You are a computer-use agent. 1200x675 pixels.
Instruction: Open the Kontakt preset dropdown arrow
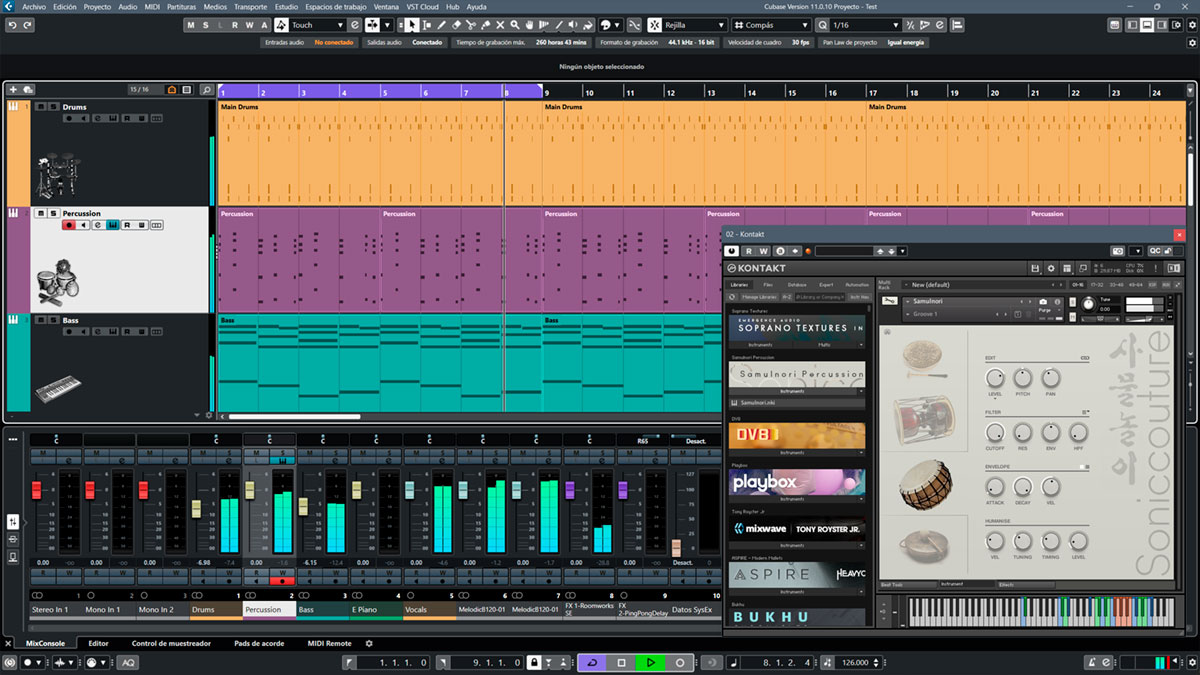(x=903, y=251)
